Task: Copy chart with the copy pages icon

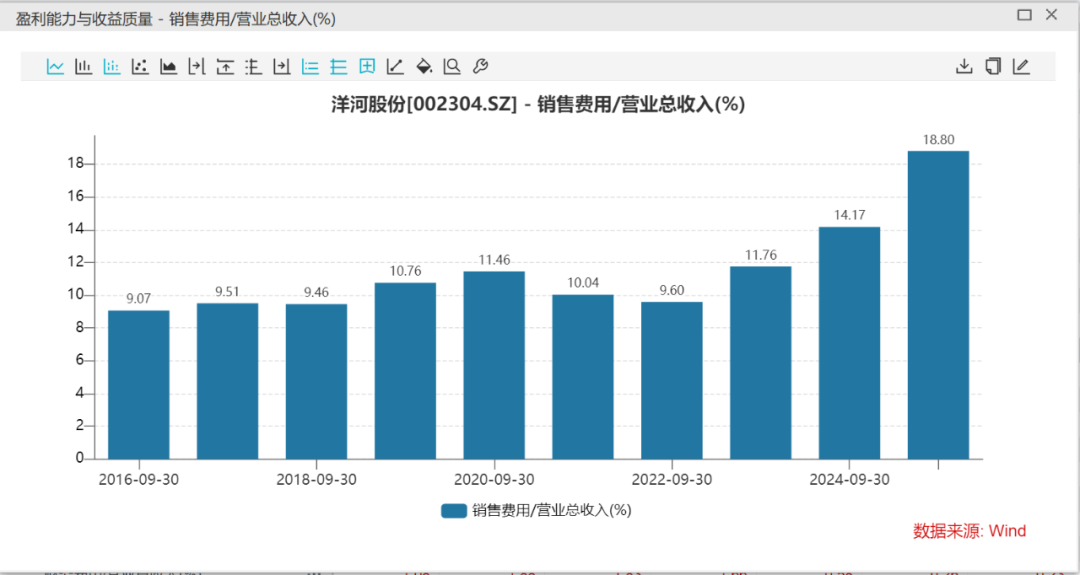Action: (993, 67)
